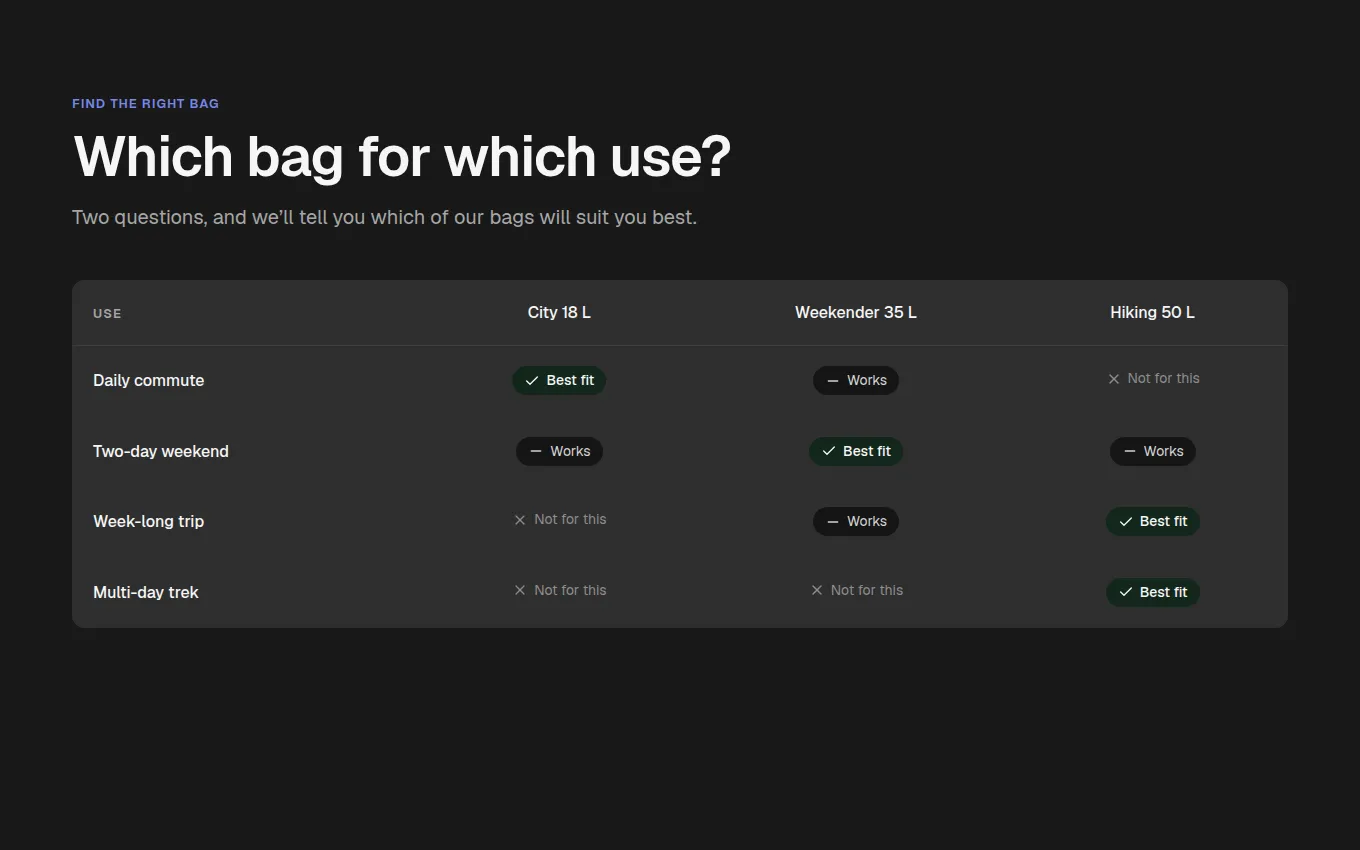Screen dimensions: 1360x850
Task: Click the X icon in City 18 L Week-long trip cell
Action: [520, 520]
